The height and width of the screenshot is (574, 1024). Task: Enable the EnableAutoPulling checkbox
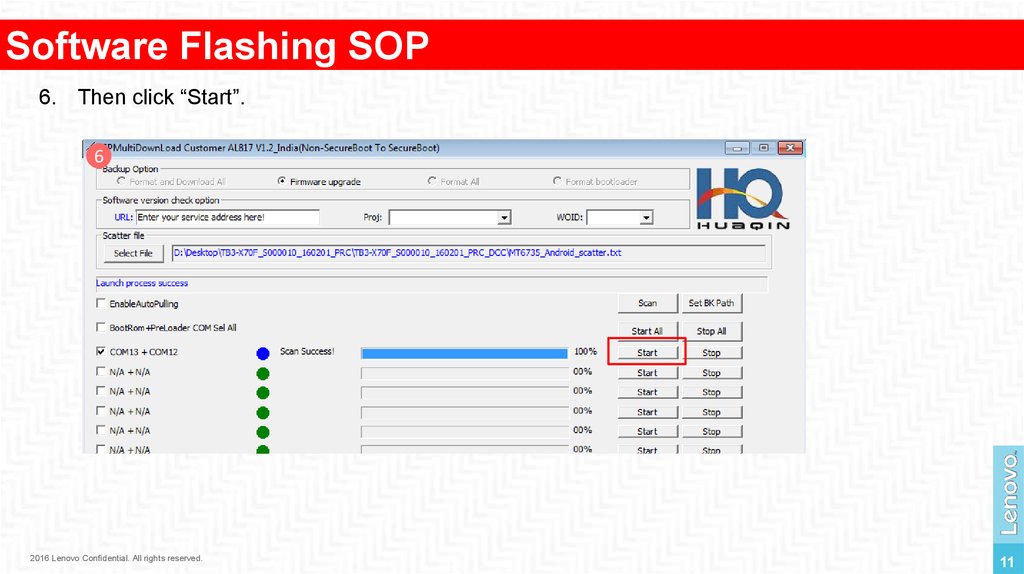tap(101, 303)
